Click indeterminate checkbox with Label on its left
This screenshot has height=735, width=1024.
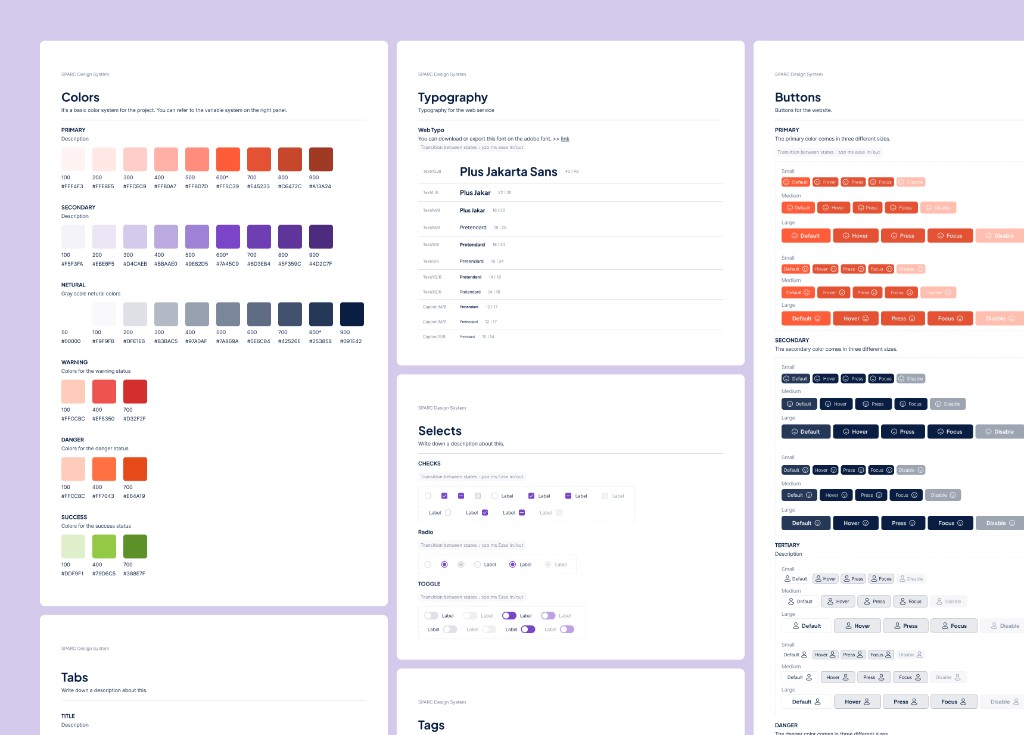[x=522, y=513]
